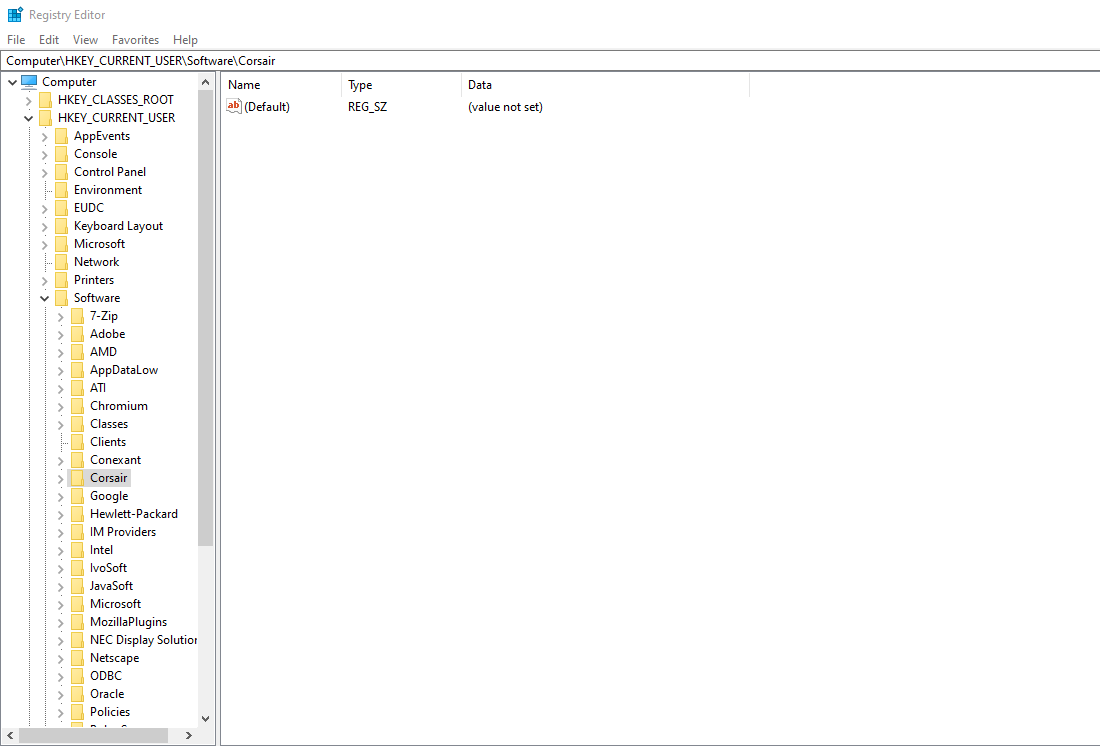
Task: Collapse the Software node chevron
Action: (44, 297)
